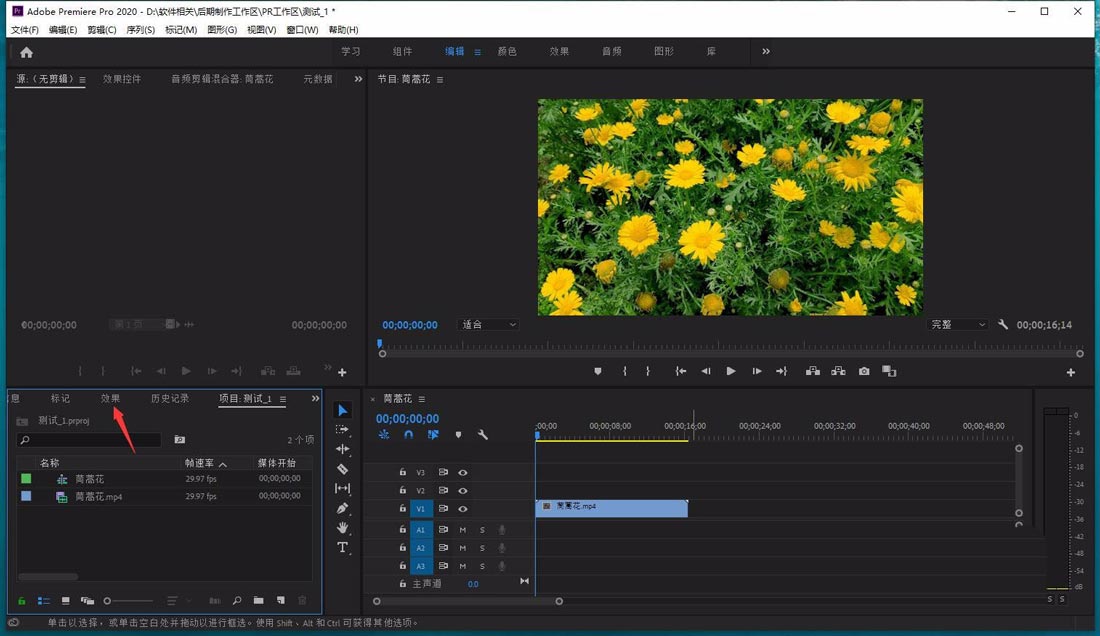Open the 序列(S) menu
The height and width of the screenshot is (636, 1100).
[141, 30]
